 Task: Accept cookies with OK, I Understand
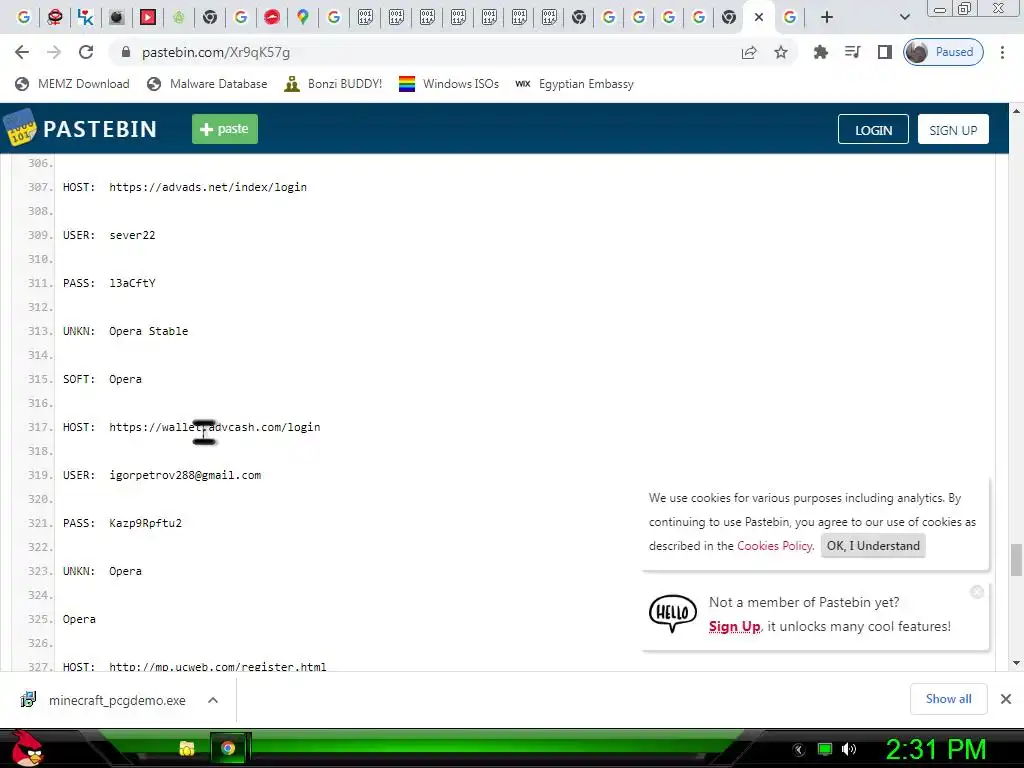[872, 545]
